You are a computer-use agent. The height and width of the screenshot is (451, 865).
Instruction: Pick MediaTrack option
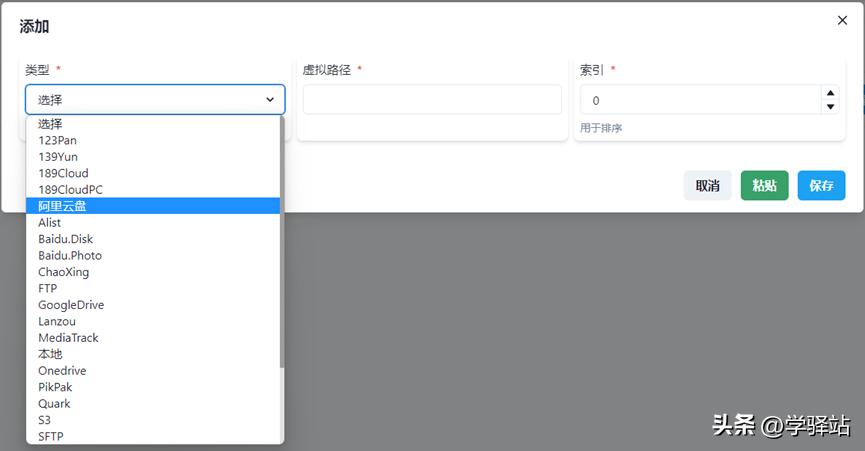pos(153,337)
